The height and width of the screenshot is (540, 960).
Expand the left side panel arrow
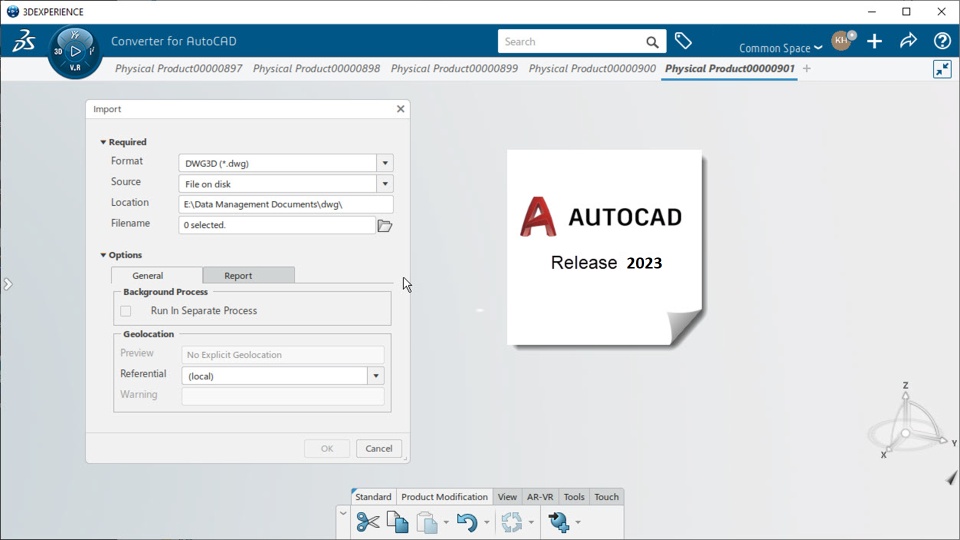coord(7,284)
